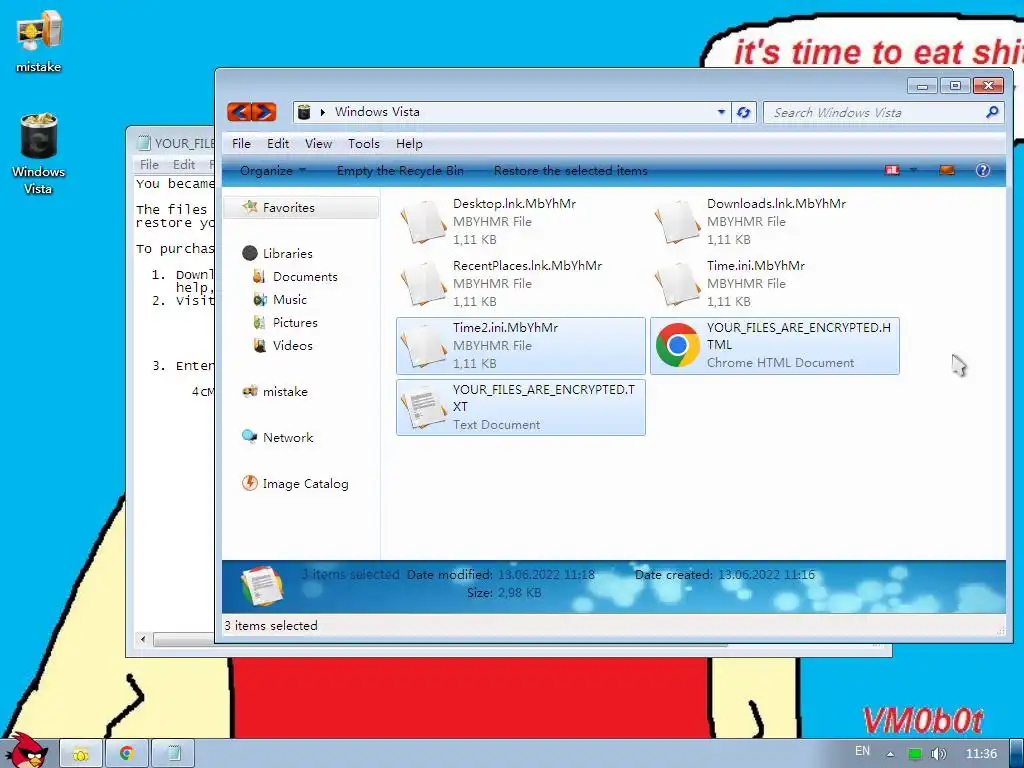Screen dimensions: 1024x768
Task: Select the RecentPlaces.lnk.MbYhMr file icon
Action: (x=423, y=284)
